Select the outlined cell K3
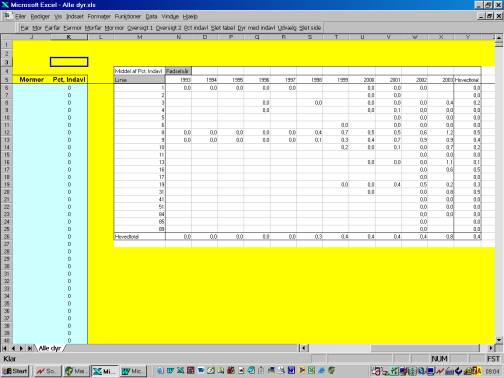The image size is (504, 378). click(x=69, y=62)
